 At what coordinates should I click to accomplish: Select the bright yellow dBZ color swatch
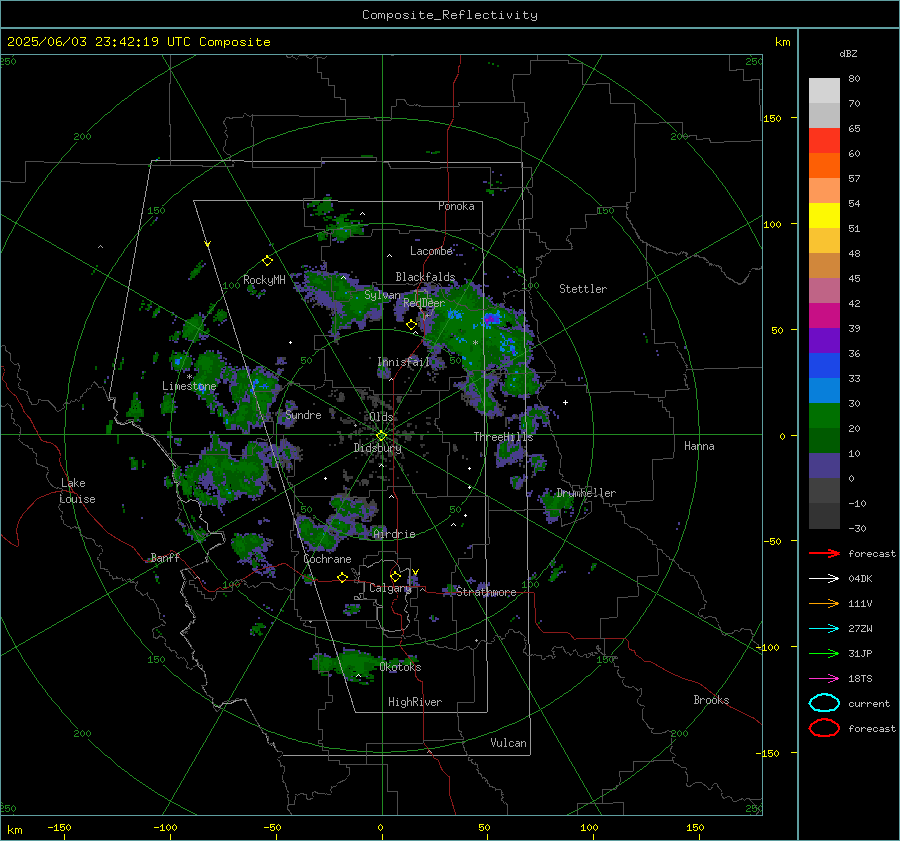point(824,215)
